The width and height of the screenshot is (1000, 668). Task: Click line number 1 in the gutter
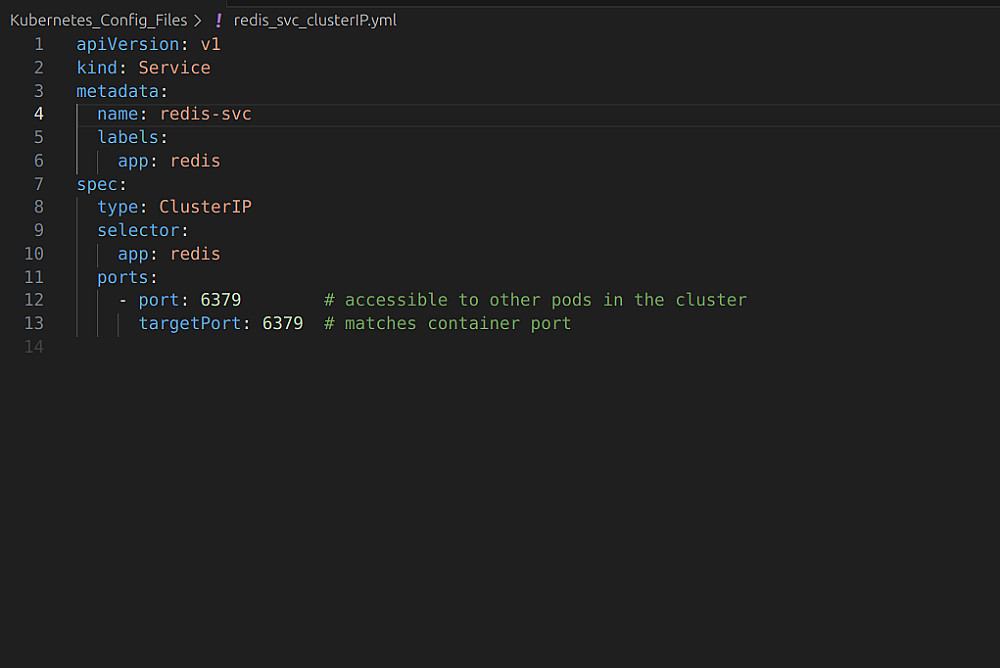coord(39,44)
